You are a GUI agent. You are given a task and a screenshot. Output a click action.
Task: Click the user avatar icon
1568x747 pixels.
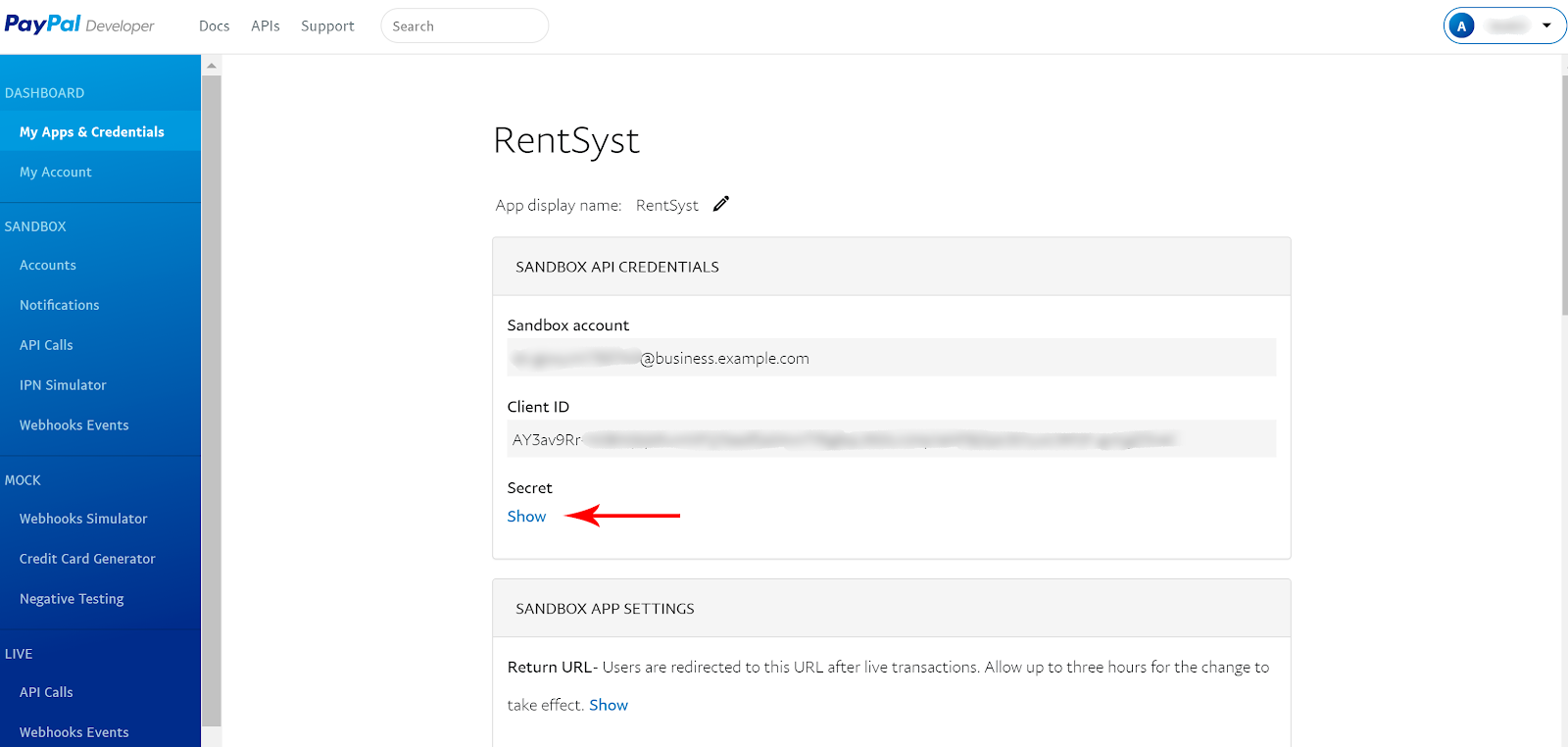[x=1462, y=26]
